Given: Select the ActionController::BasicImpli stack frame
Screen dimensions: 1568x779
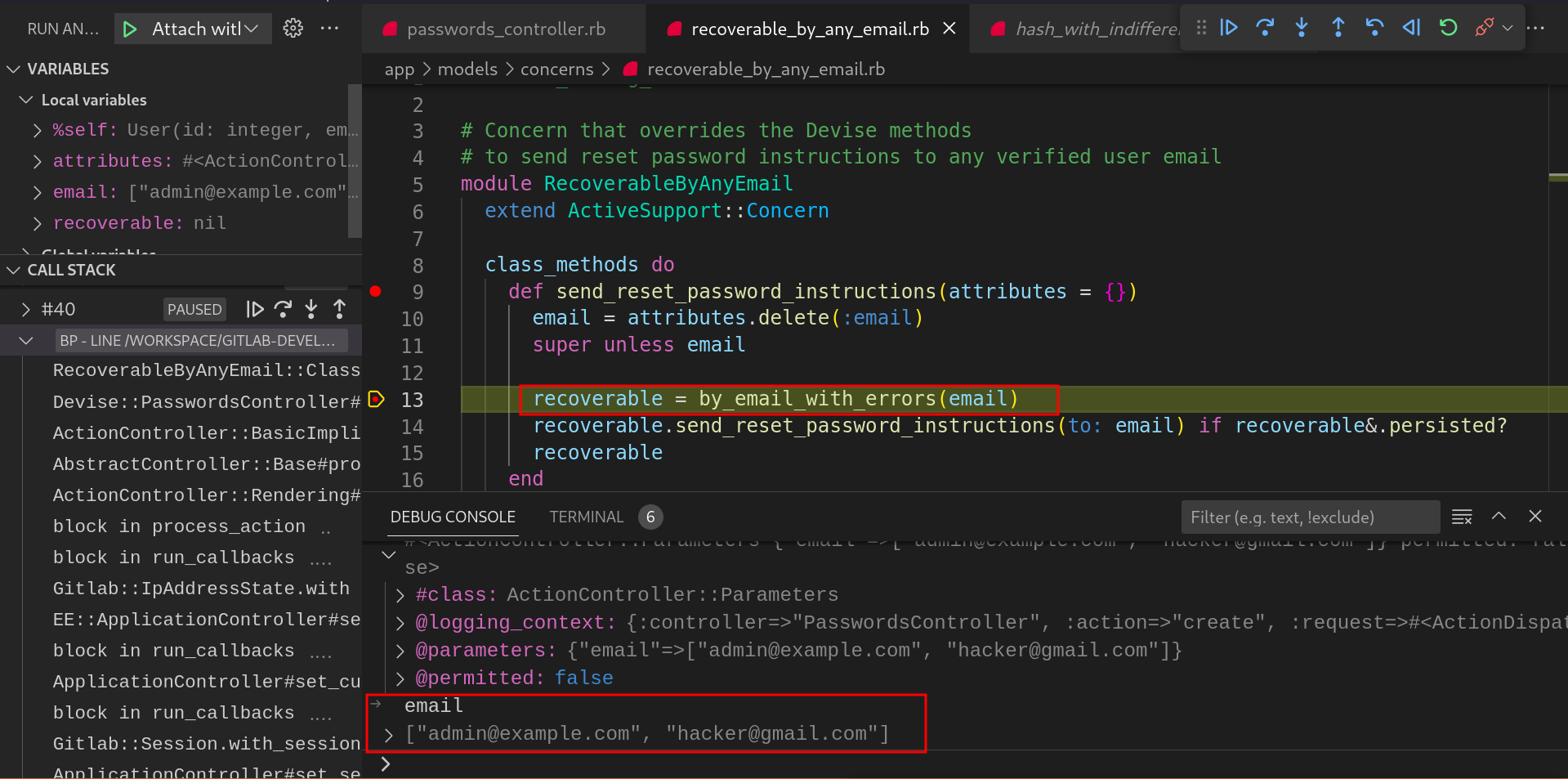Looking at the screenshot, I should (207, 432).
